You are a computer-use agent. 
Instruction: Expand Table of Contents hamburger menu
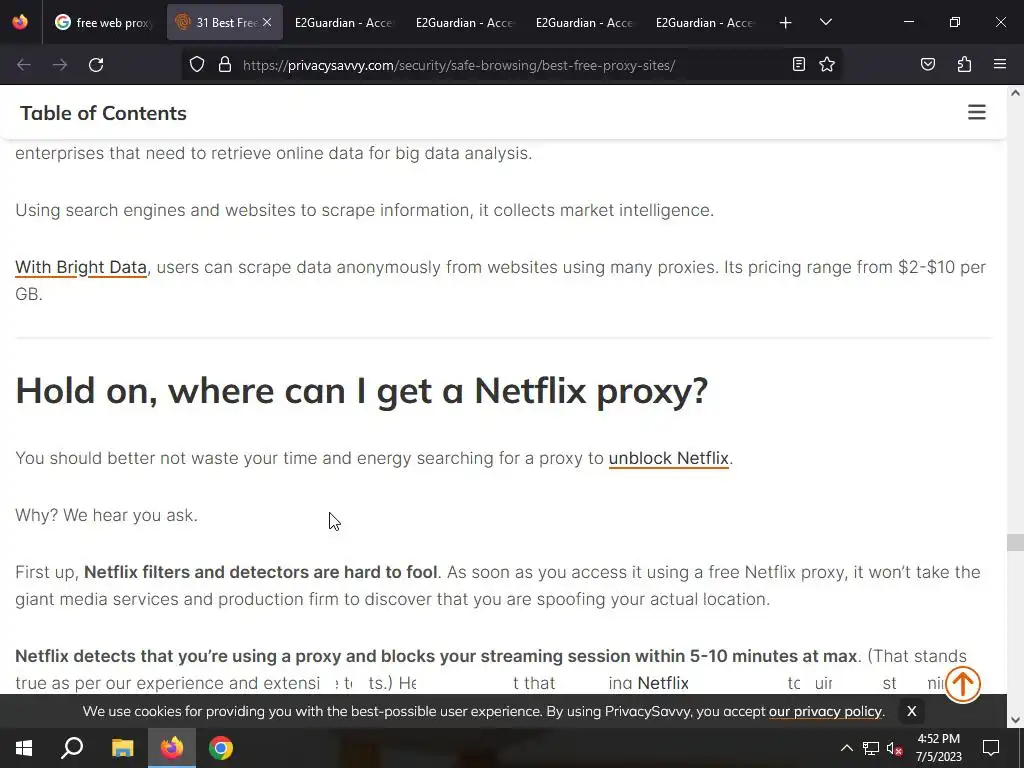pyautogui.click(x=976, y=112)
